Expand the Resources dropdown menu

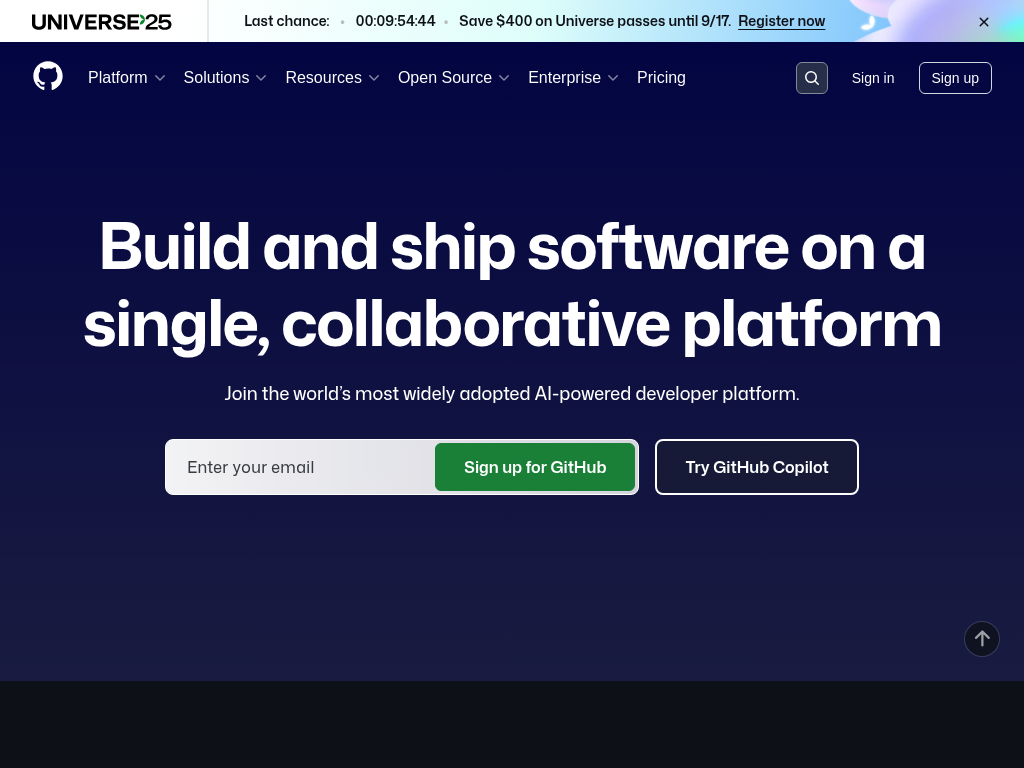coord(332,78)
